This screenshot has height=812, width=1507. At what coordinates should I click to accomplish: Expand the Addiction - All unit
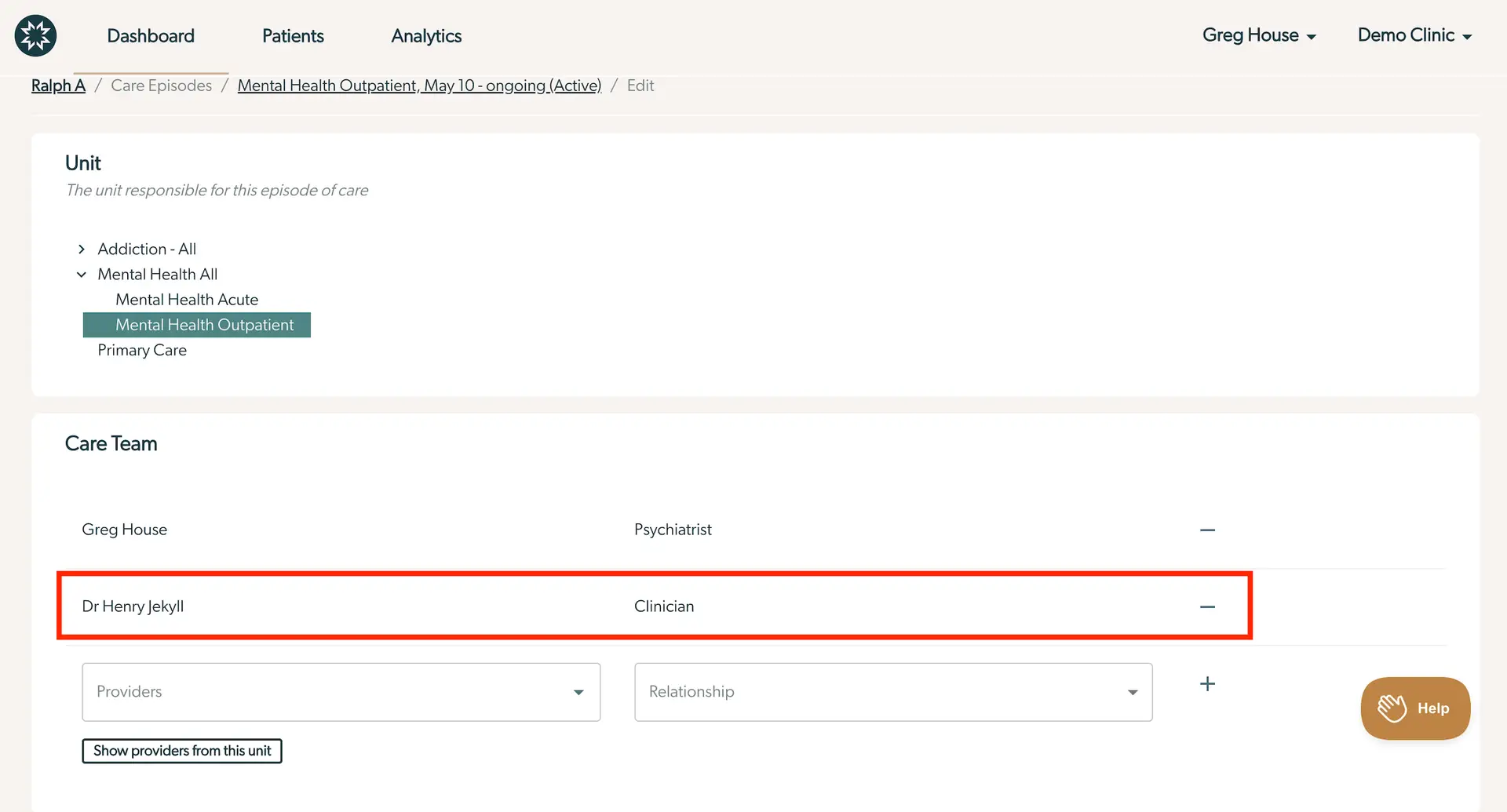(x=82, y=249)
